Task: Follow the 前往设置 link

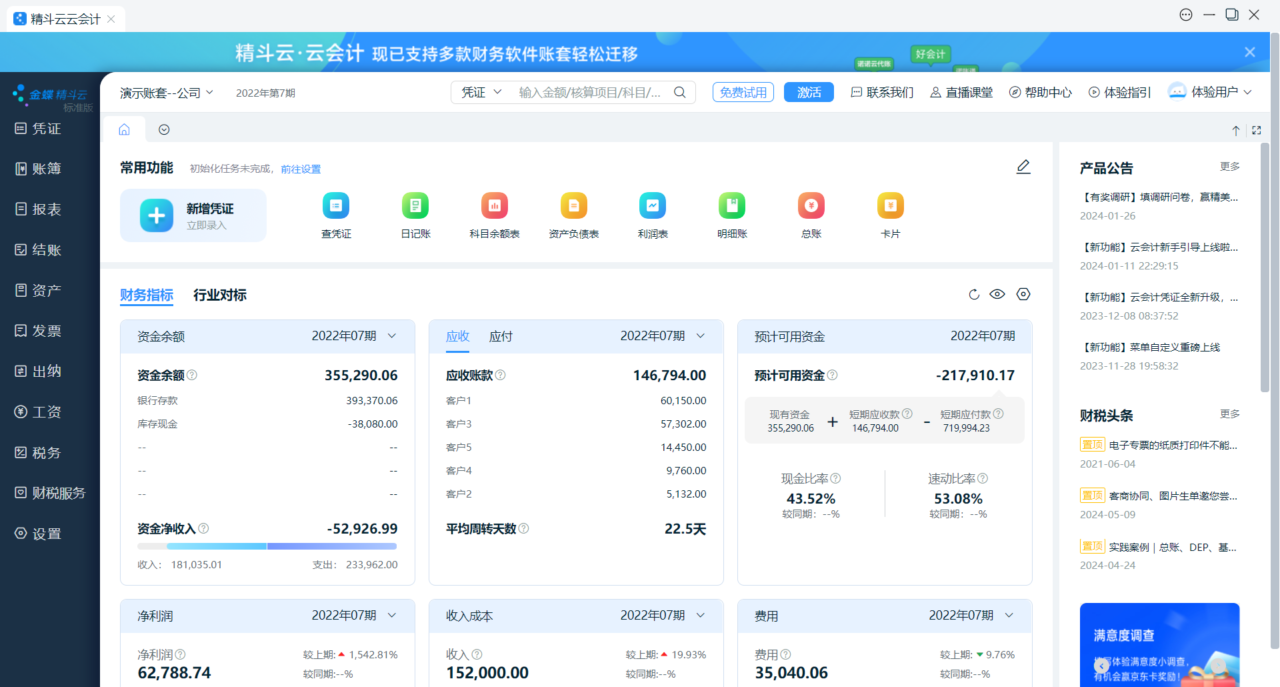Action: pos(301,169)
